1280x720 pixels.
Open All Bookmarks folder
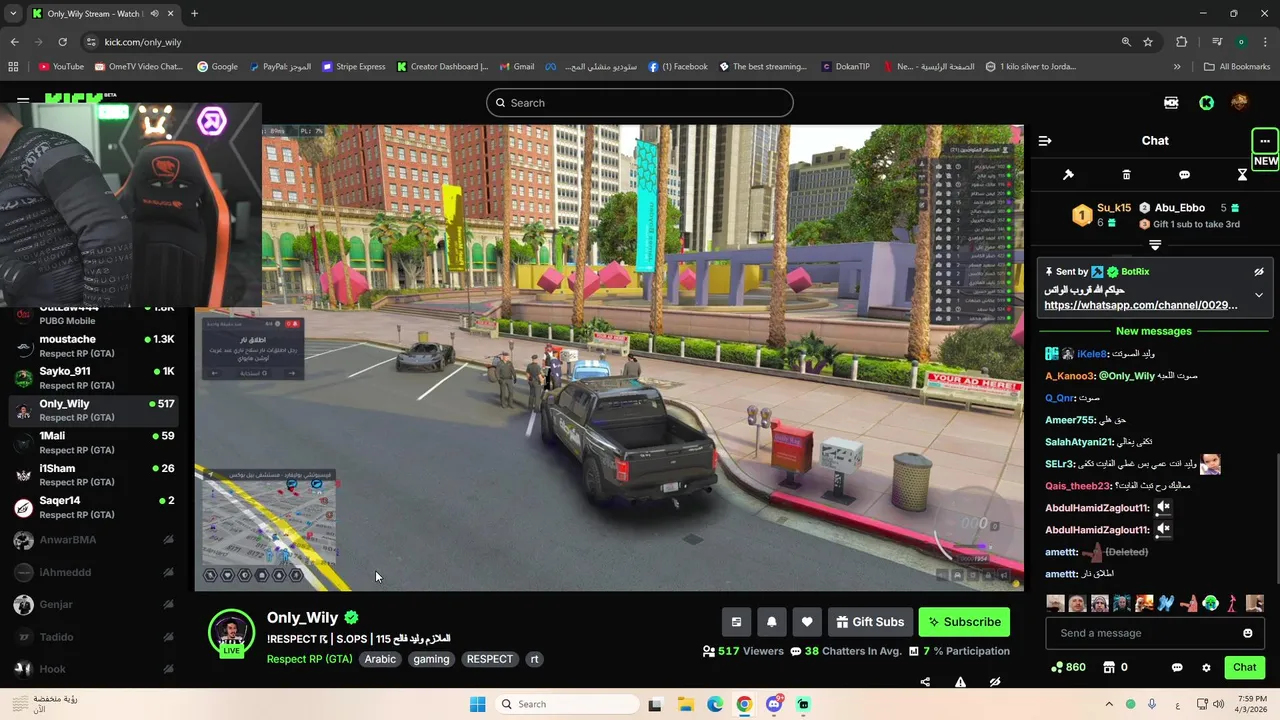click(1237, 67)
